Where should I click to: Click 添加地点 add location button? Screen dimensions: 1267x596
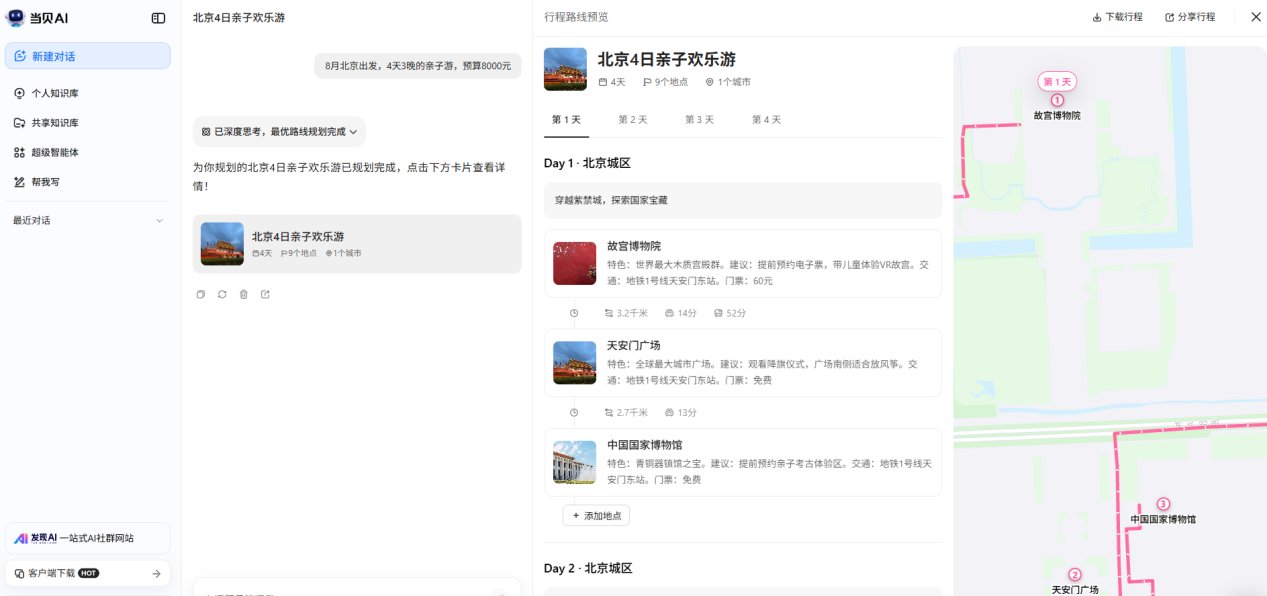596,515
